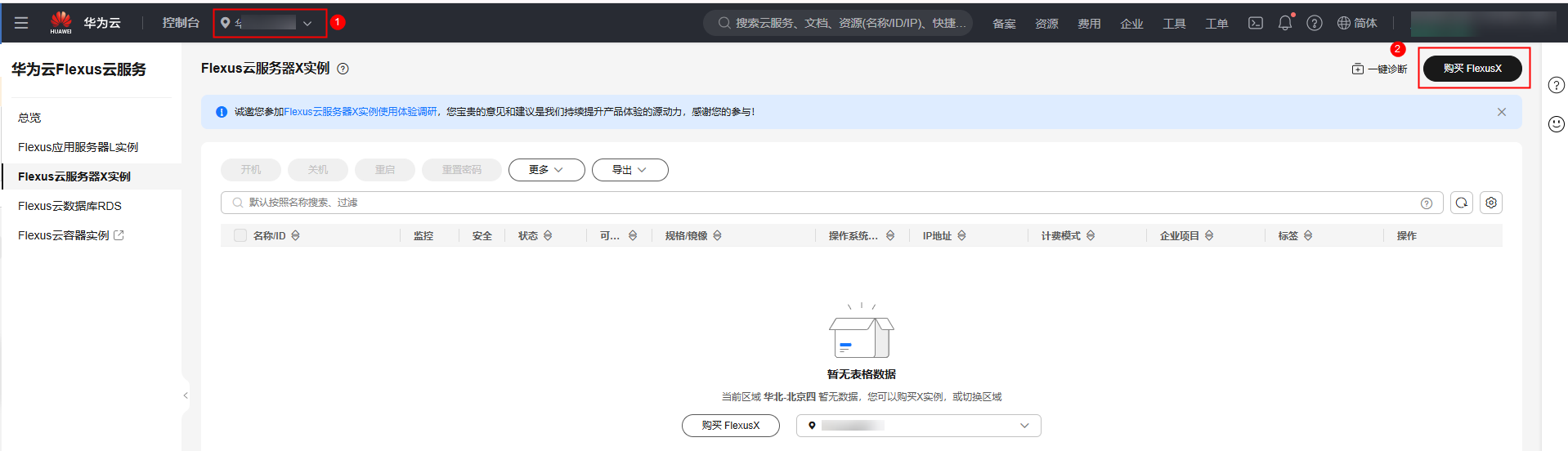Sort by 规格/镜像 column
Viewport: 1568px width, 451px height.
(717, 235)
